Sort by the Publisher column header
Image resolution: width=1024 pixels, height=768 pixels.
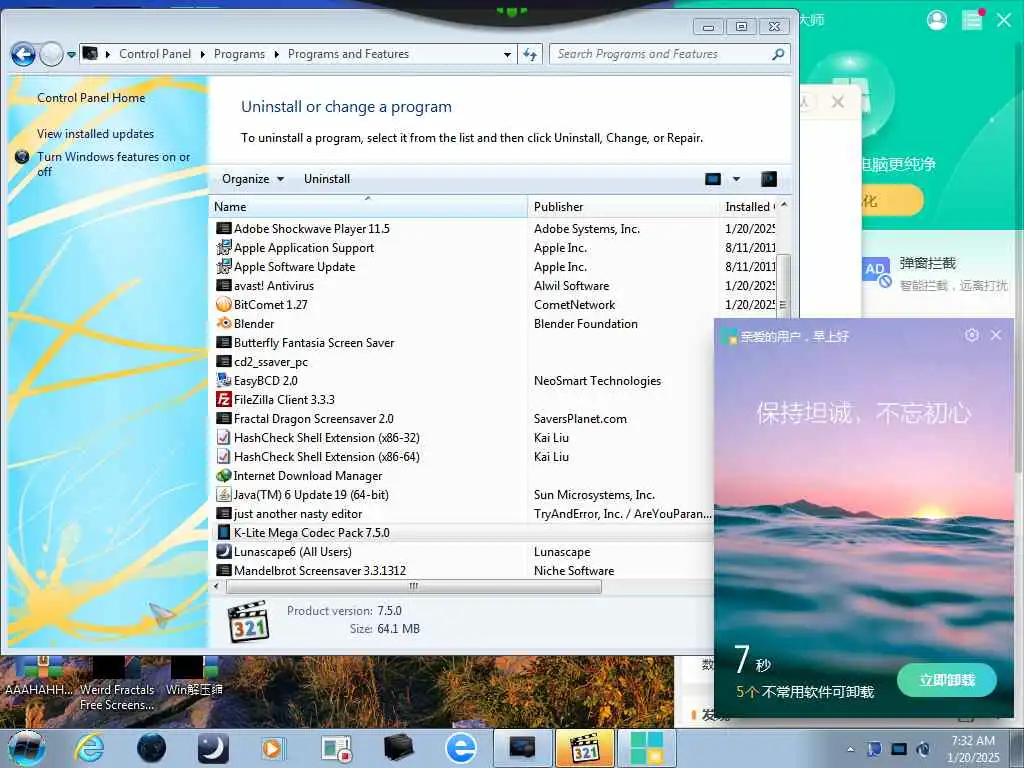(x=622, y=206)
